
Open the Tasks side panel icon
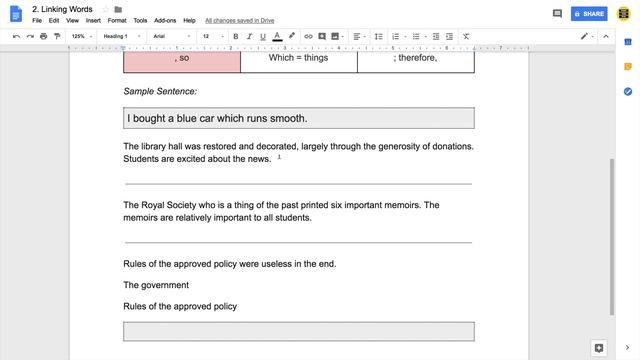[628, 91]
